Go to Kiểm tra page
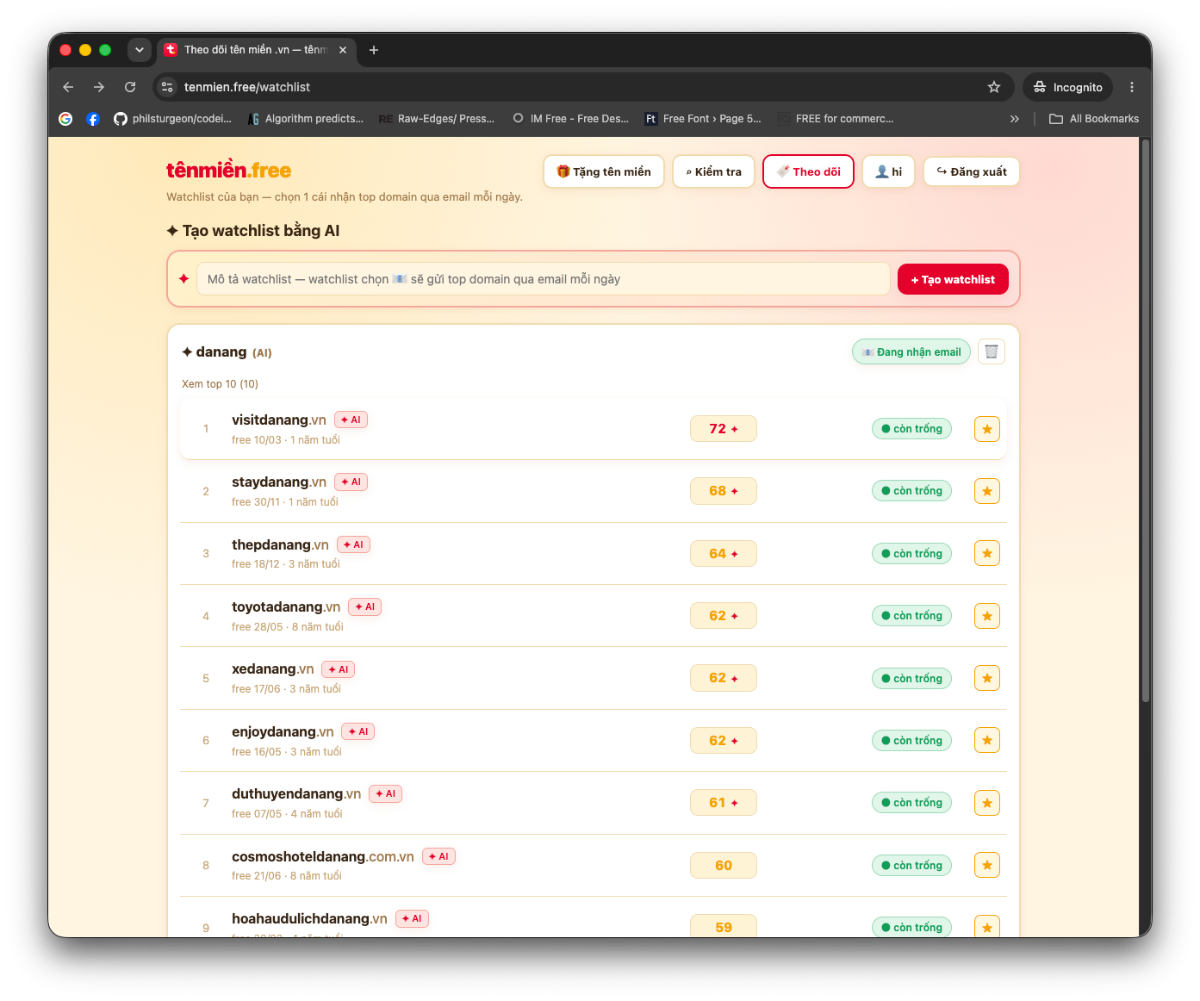 pos(714,171)
